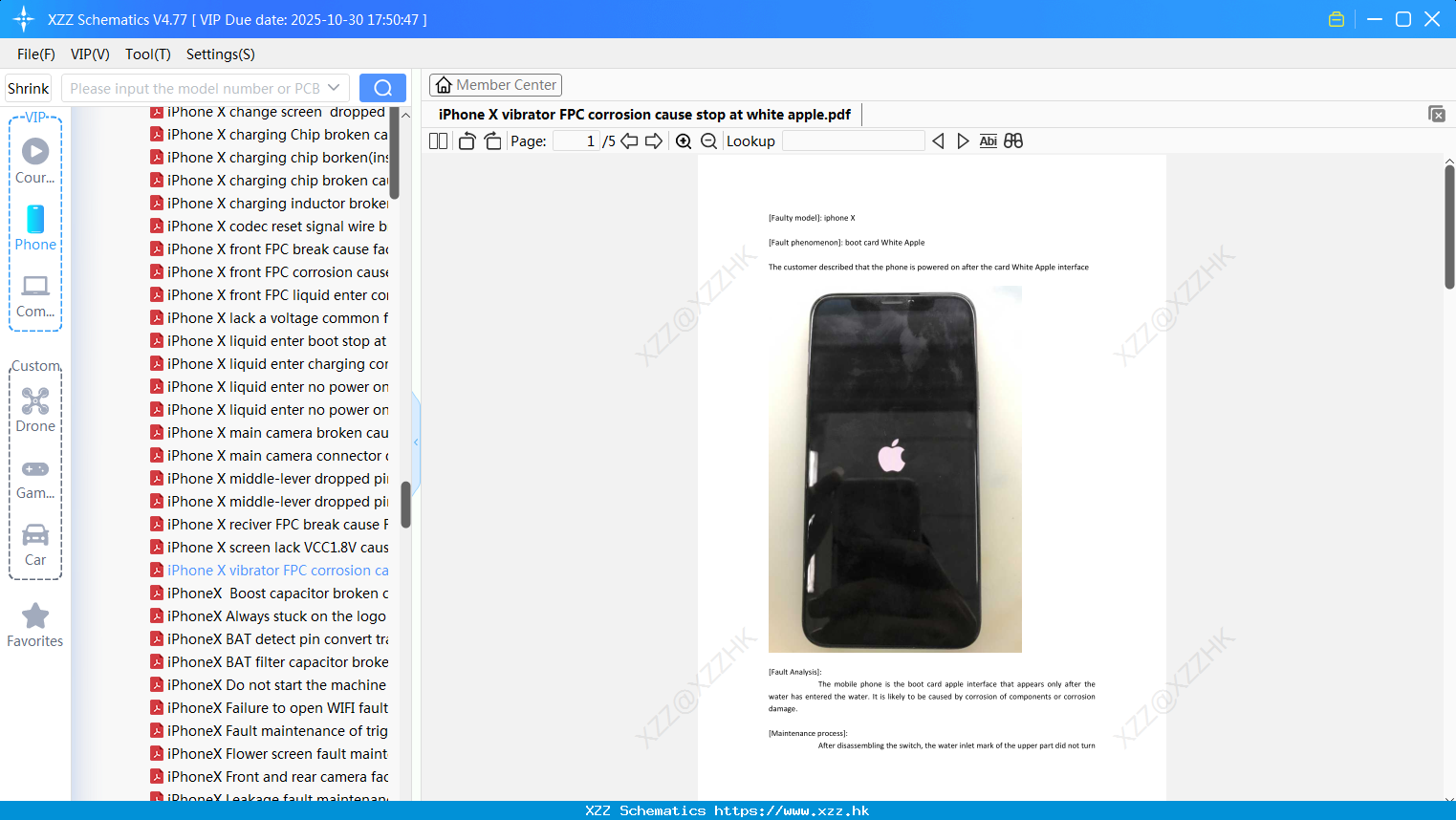Open the Tool(T) menu
Screen dimensions: 1456x820
click(148, 54)
